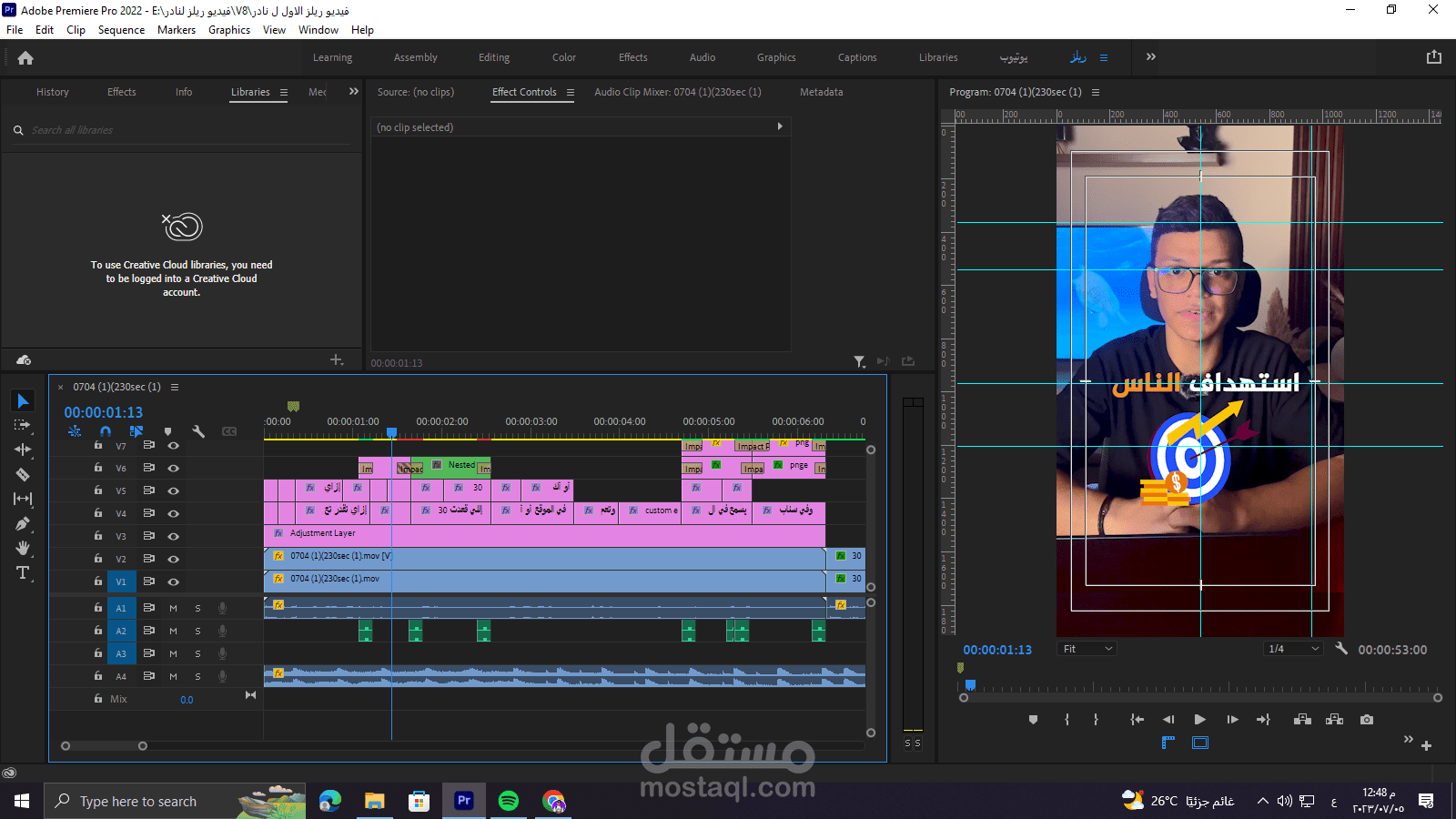
Task: Click the timeline horizontal zoom scrollbar
Action: 104,745
